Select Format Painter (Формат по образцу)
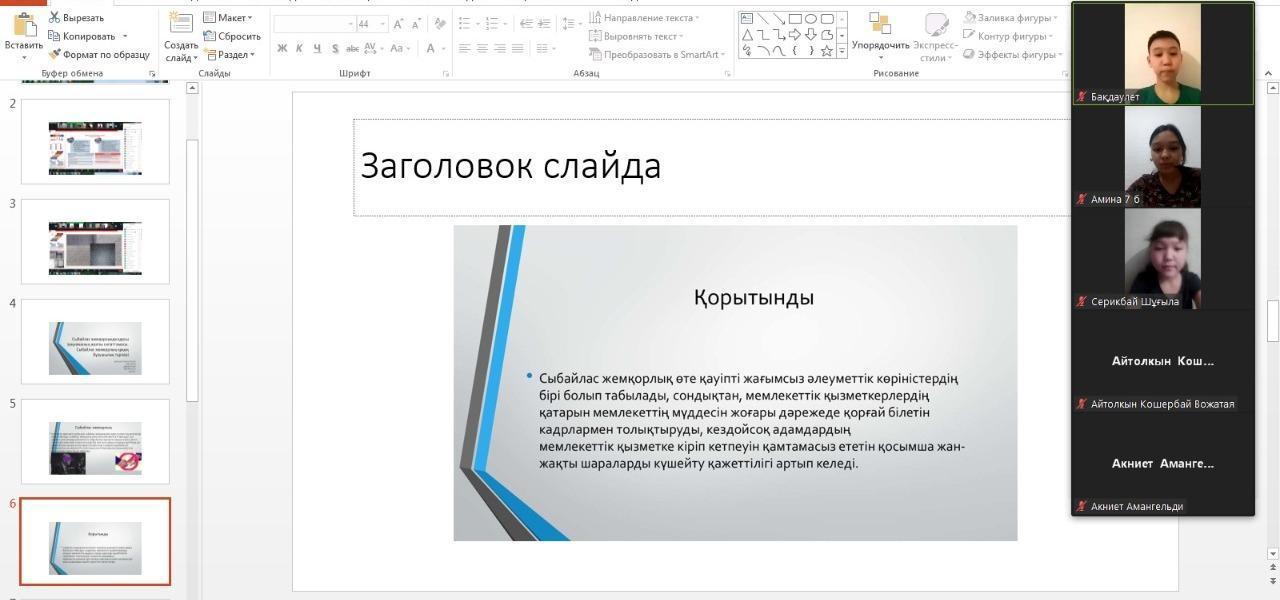The width and height of the screenshot is (1280, 600). [x=99, y=55]
